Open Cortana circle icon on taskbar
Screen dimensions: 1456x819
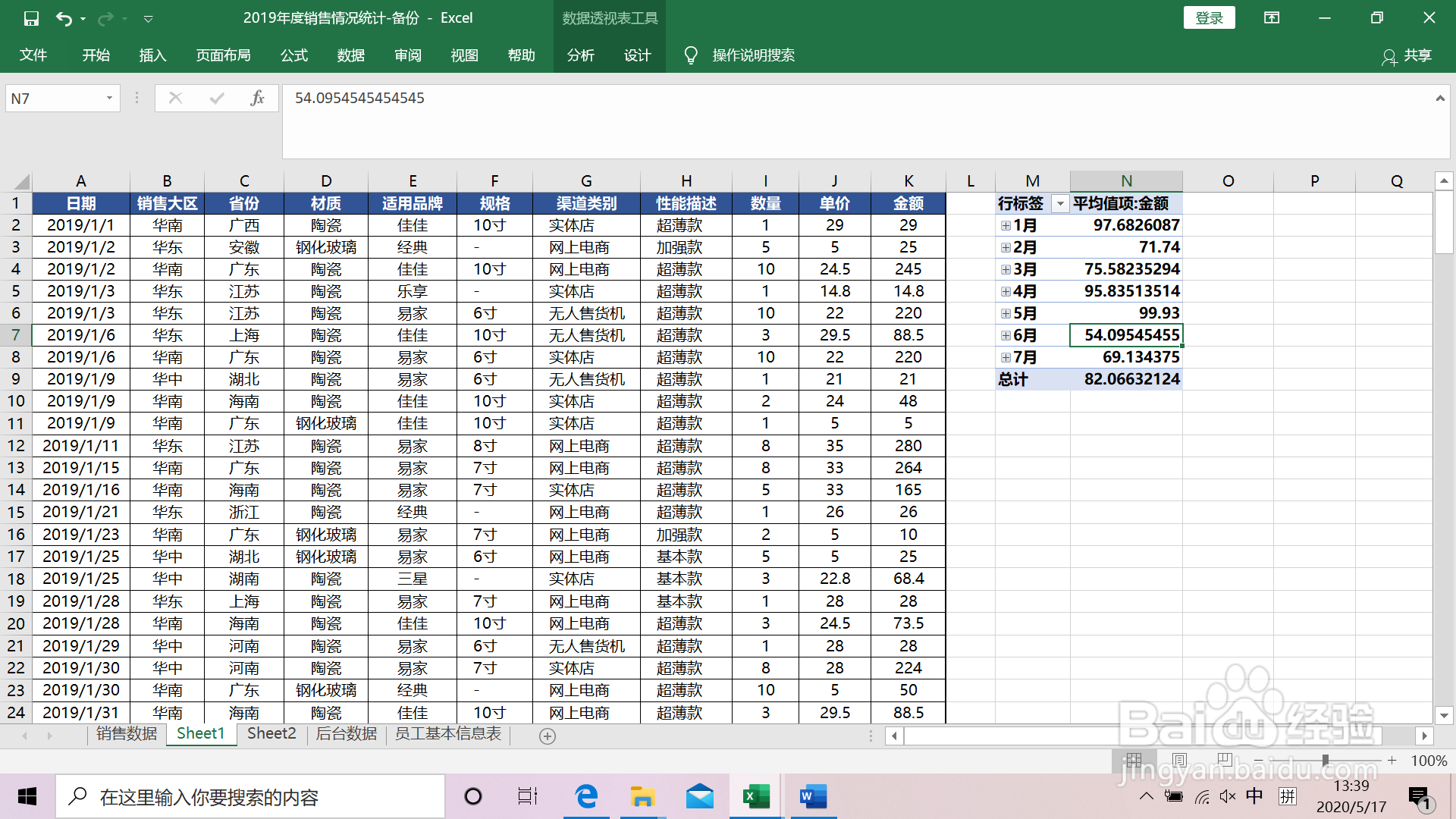[x=473, y=796]
